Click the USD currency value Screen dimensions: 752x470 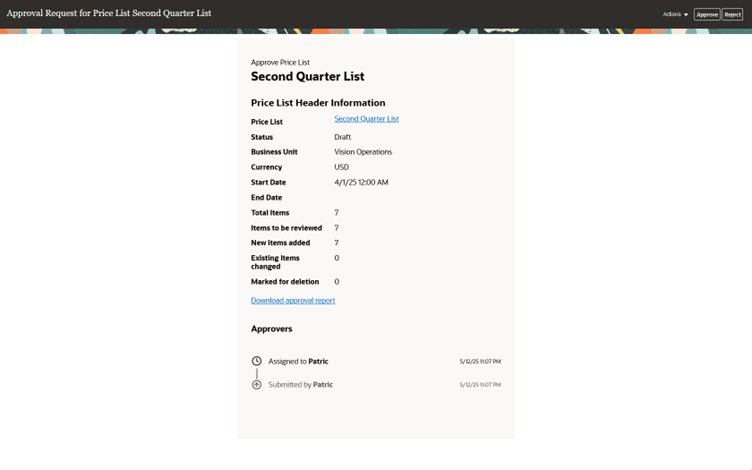click(342, 167)
